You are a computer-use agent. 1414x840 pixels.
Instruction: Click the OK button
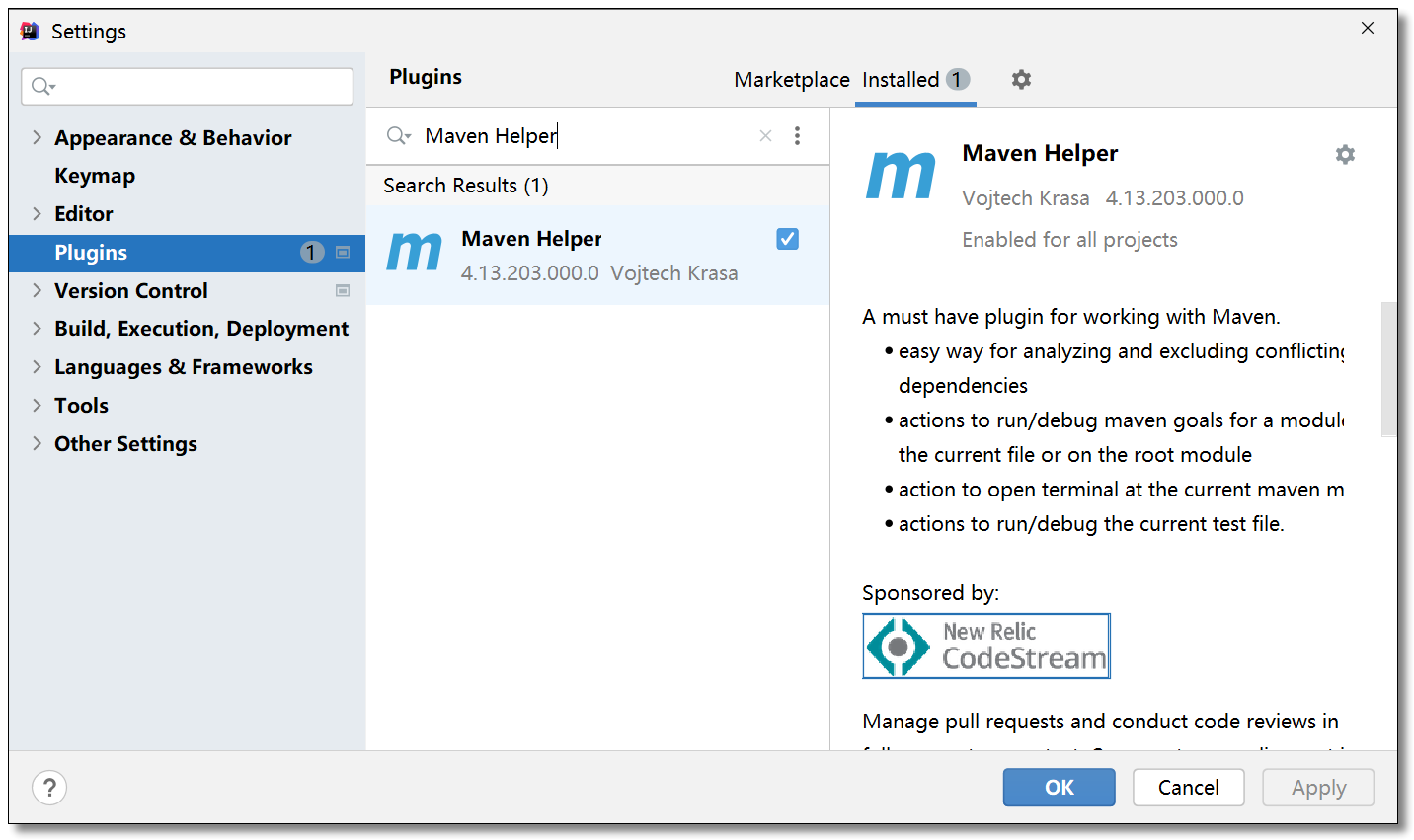pyautogui.click(x=1060, y=788)
